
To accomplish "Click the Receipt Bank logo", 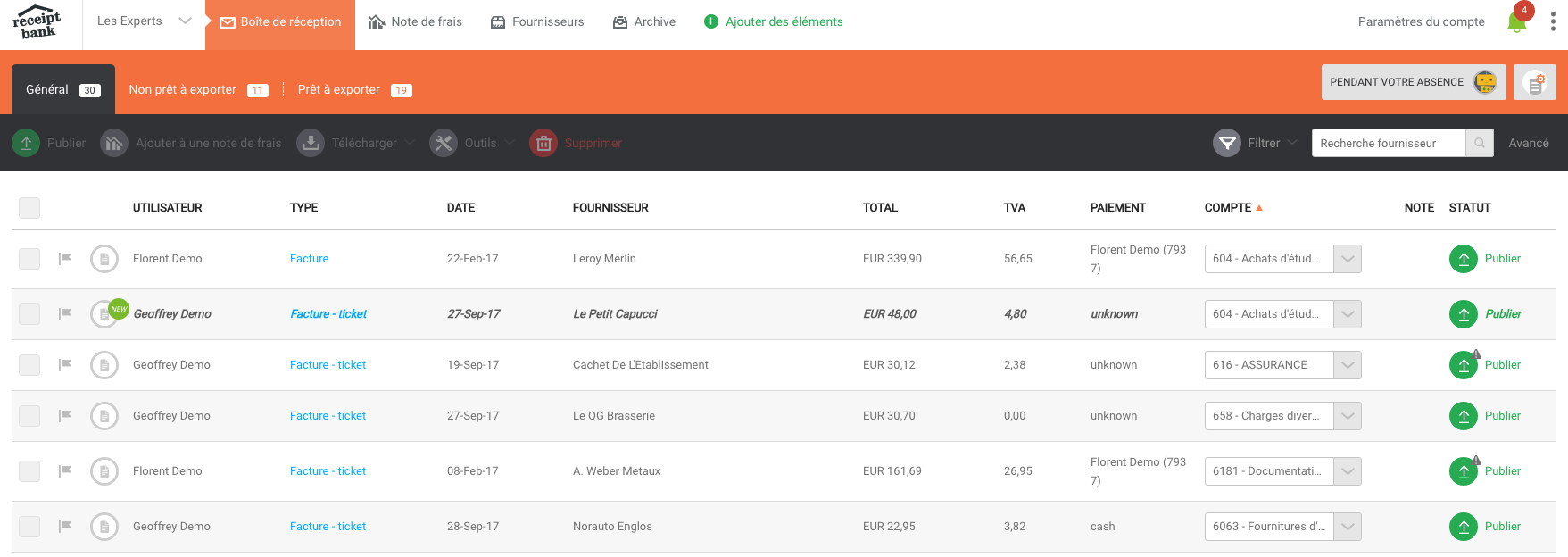I will (37, 24).
